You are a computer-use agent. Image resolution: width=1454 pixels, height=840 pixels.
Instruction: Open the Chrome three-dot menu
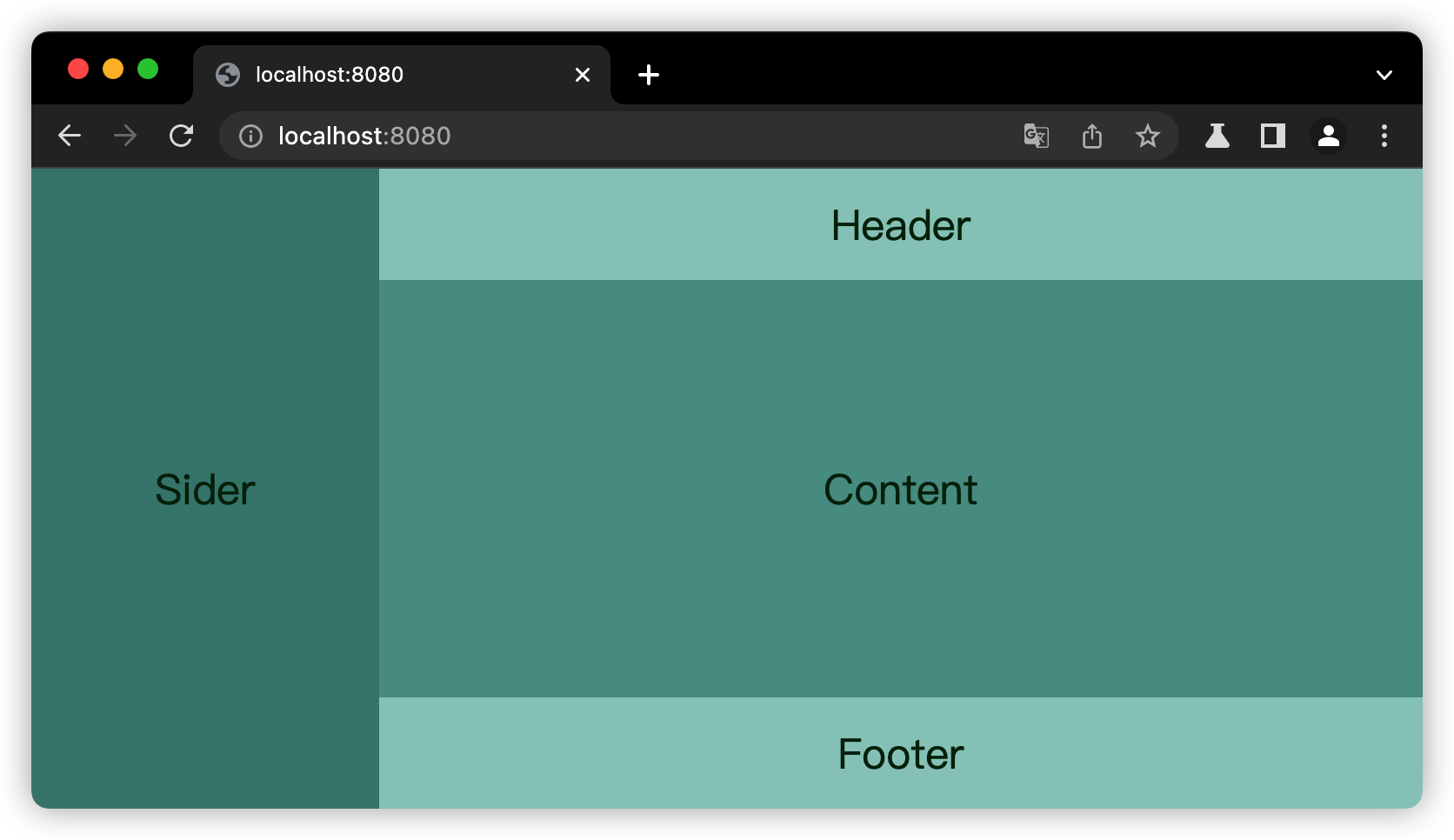pyautogui.click(x=1384, y=136)
